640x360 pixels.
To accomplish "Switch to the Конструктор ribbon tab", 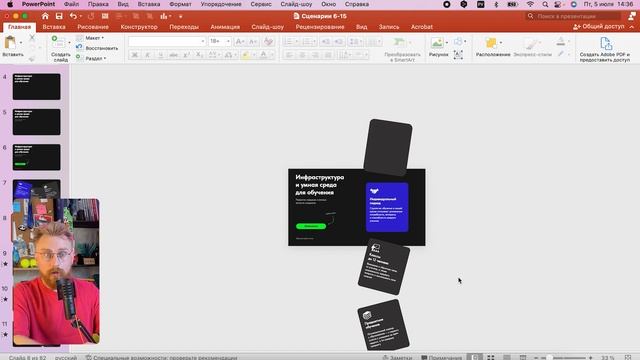I will click(x=139, y=27).
